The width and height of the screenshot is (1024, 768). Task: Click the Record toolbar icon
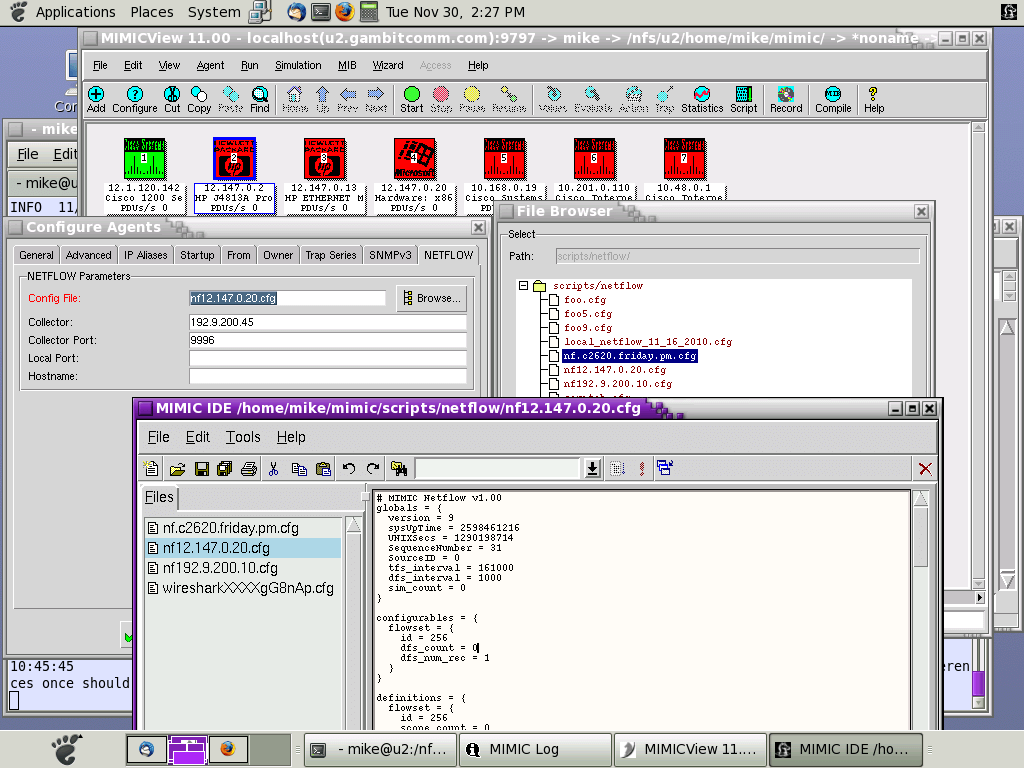point(786,99)
